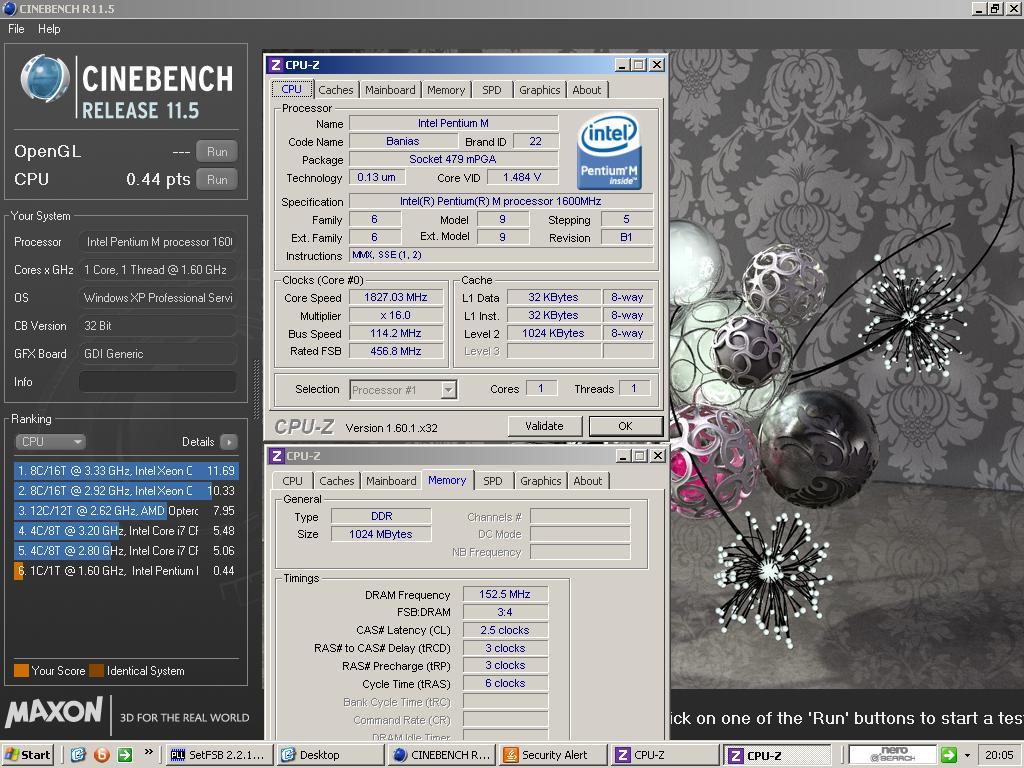Click the Nero Search toolbar field

pyautogui.click(x=893, y=755)
